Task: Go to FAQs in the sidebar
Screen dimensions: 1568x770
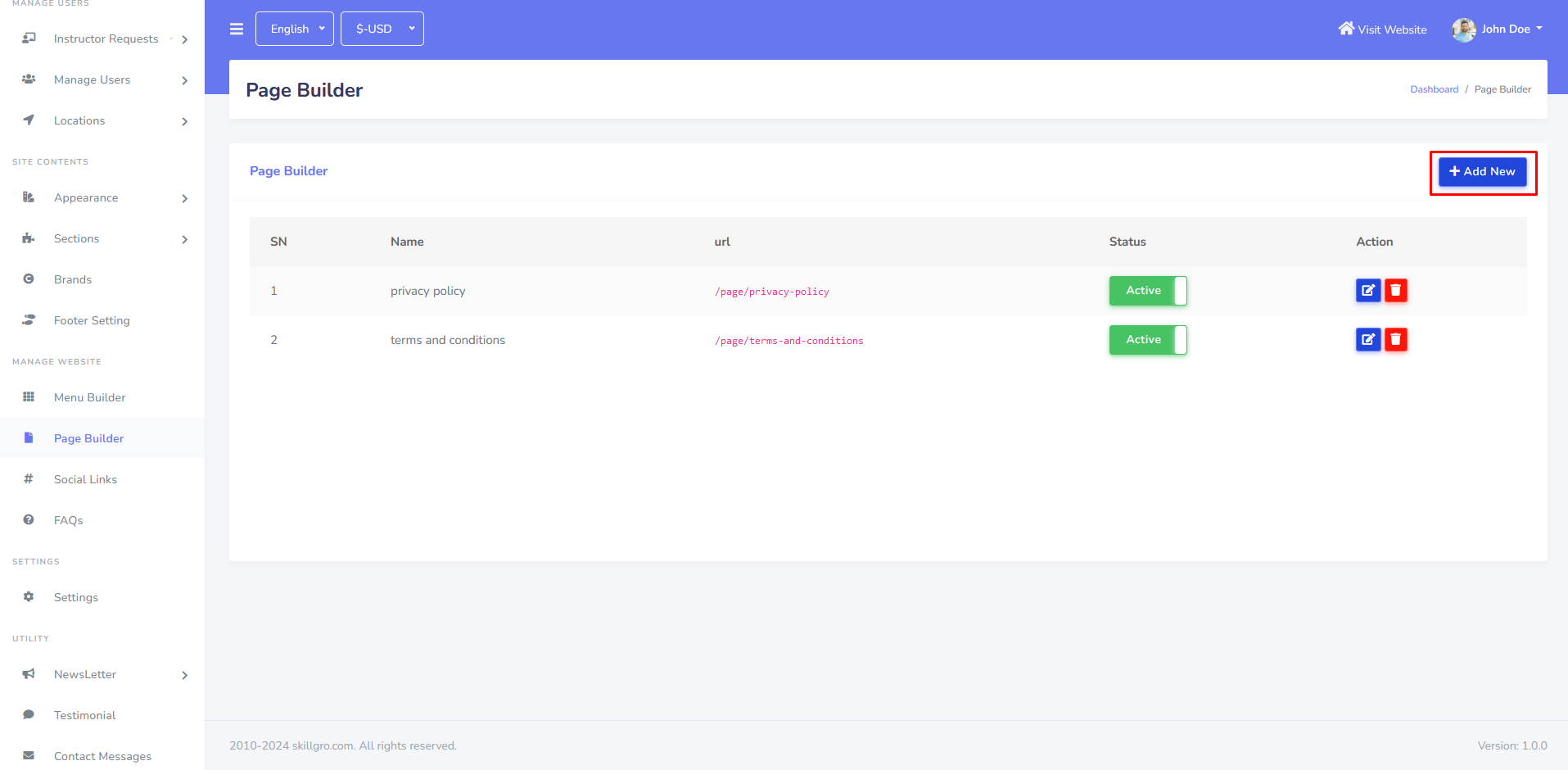Action: (102, 520)
